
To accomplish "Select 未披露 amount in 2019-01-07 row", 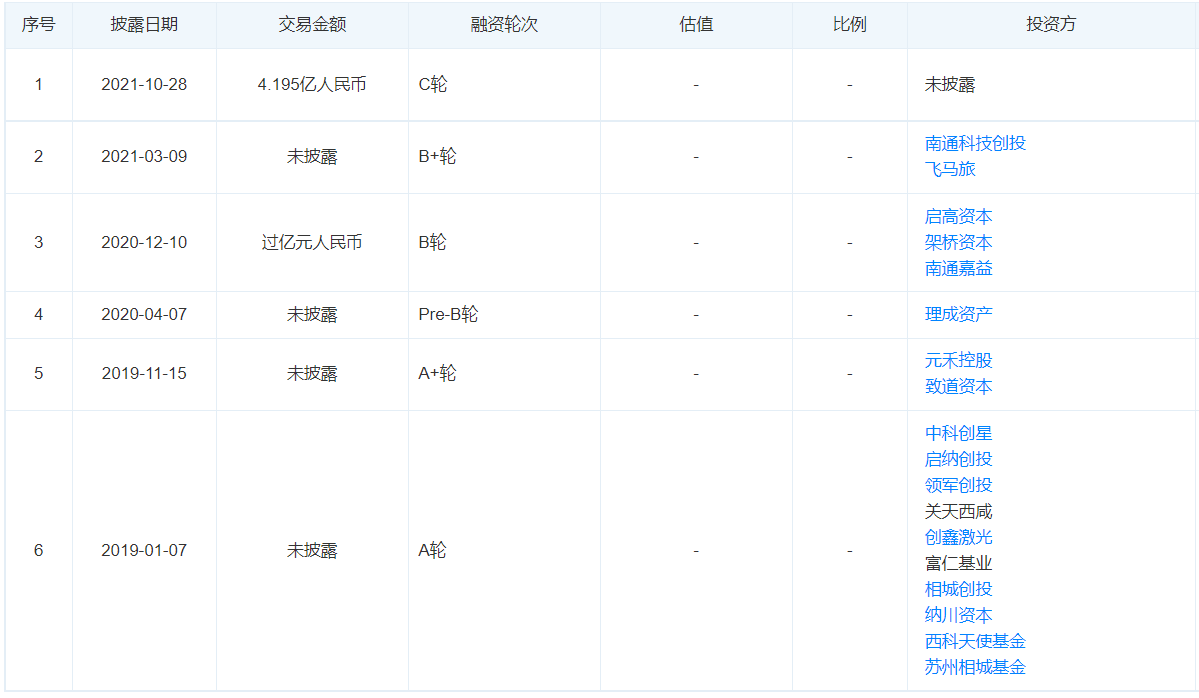I will (312, 550).
